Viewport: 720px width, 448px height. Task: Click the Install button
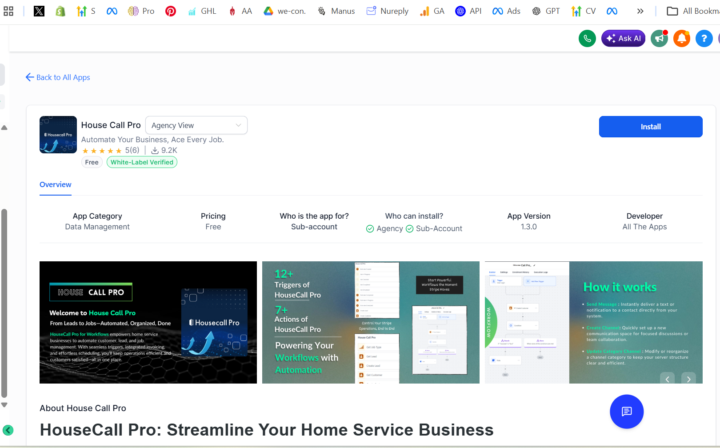point(650,127)
